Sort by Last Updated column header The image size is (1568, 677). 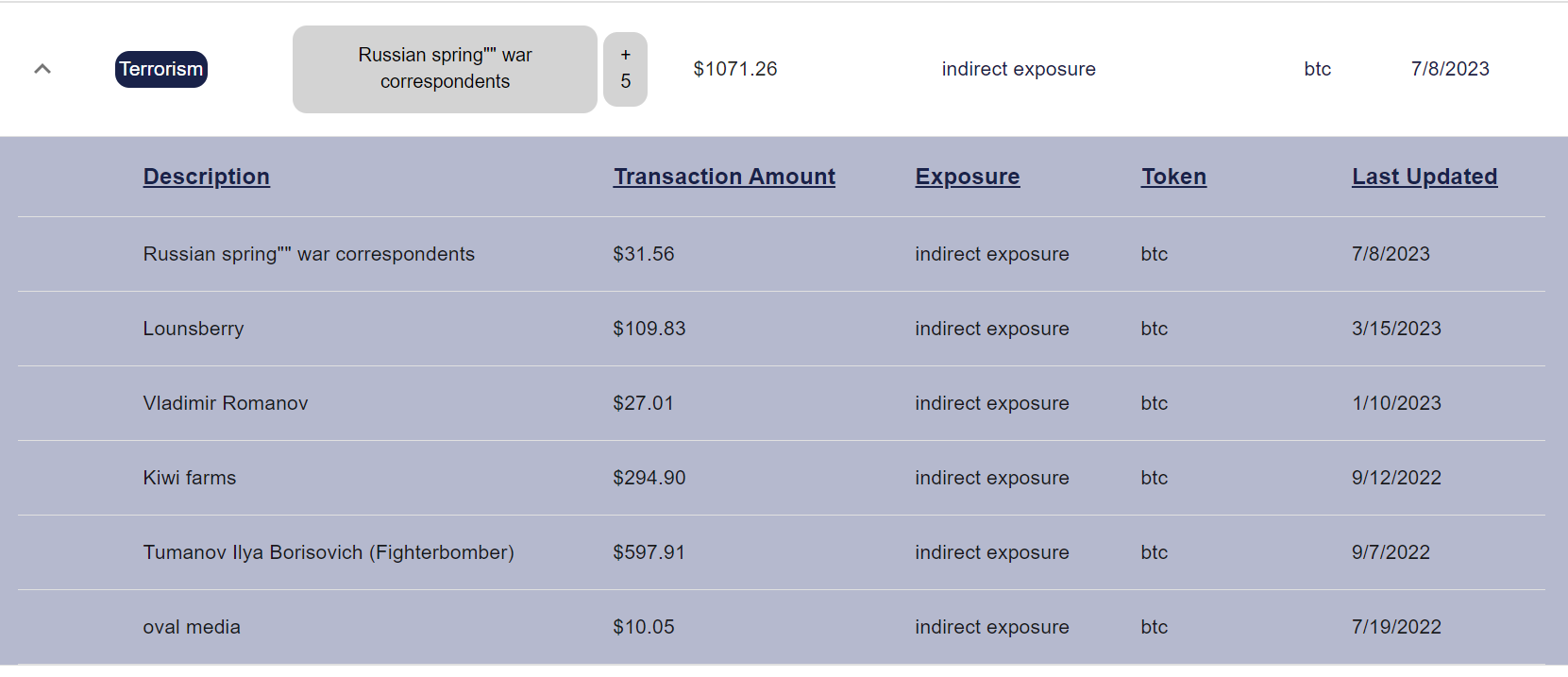pos(1425,177)
